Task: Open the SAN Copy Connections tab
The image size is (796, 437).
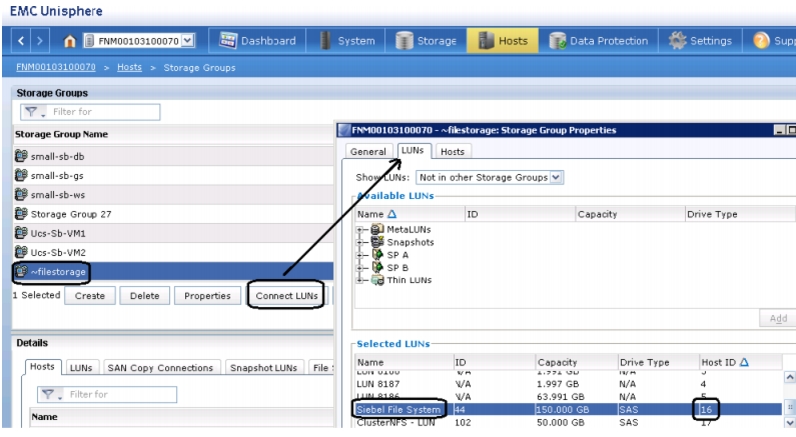Action: pos(160,367)
